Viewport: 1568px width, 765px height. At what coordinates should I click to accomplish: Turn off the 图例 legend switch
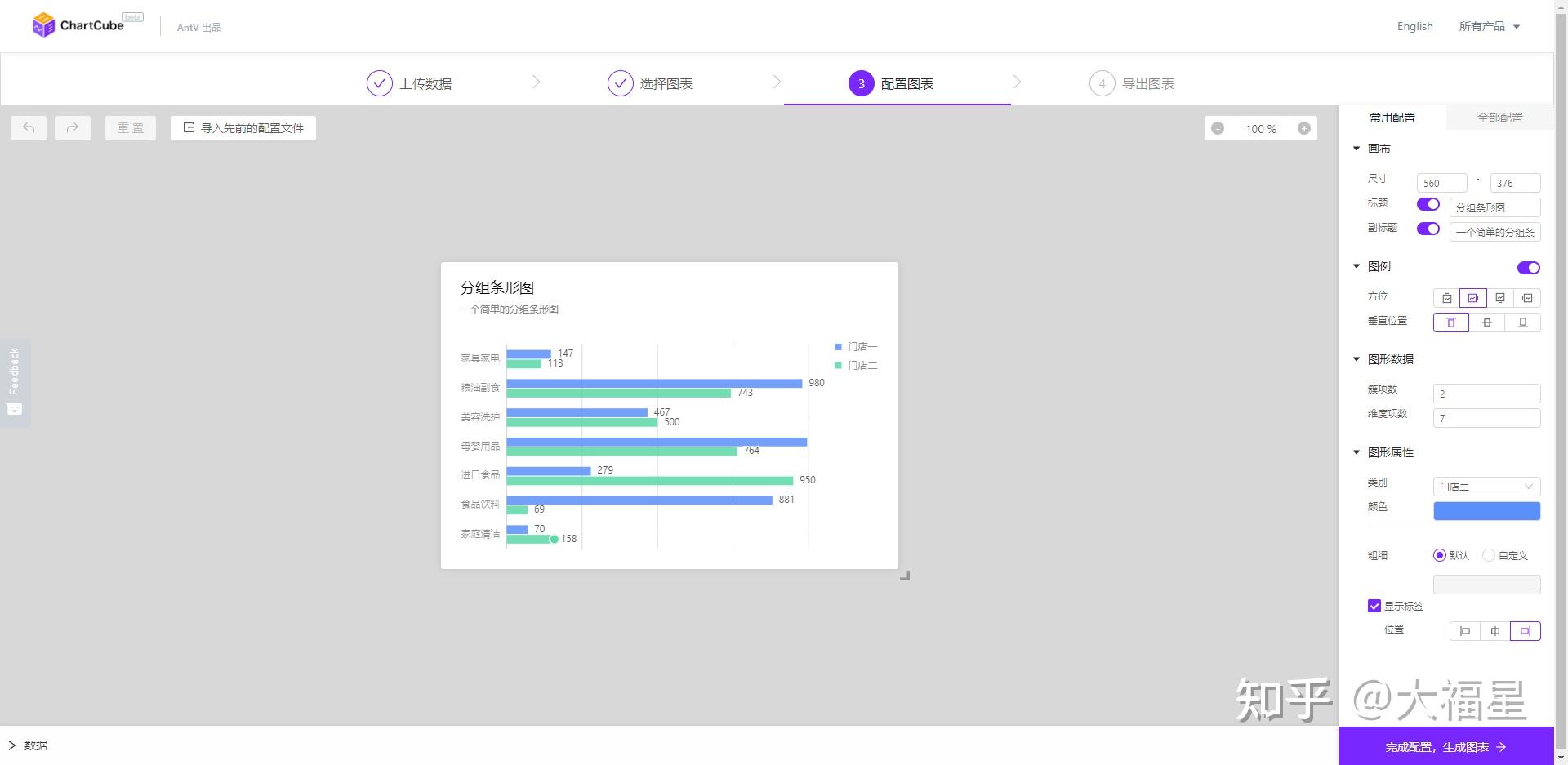(1528, 268)
